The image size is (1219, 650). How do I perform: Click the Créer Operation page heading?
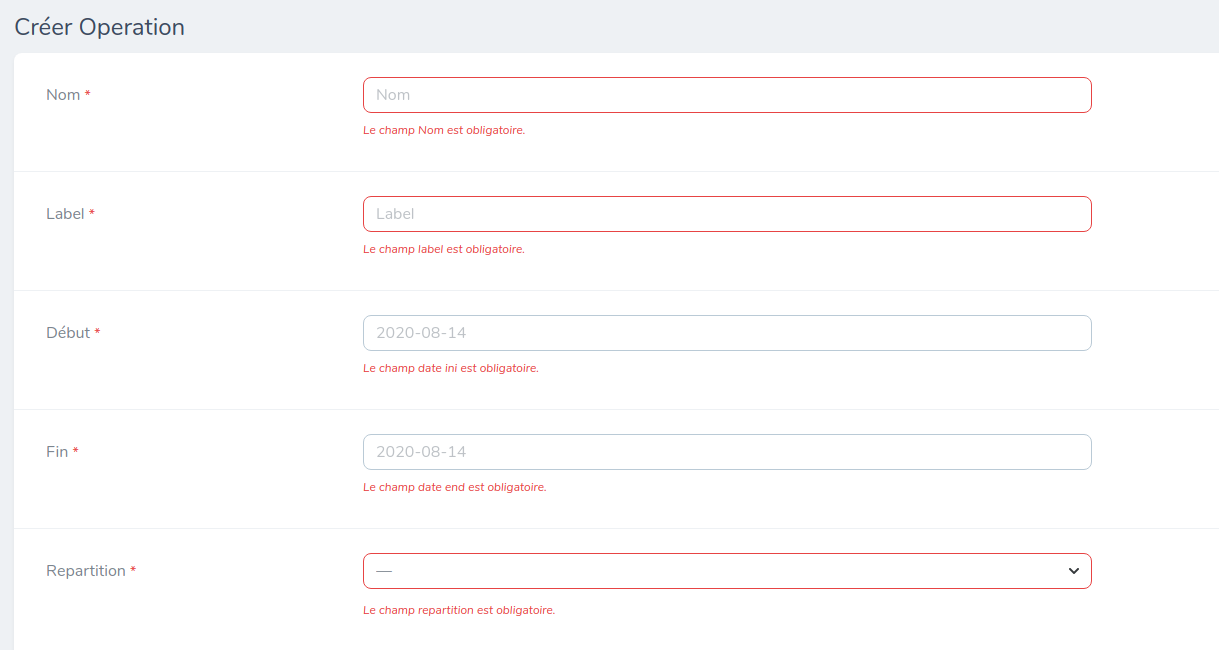pos(98,27)
